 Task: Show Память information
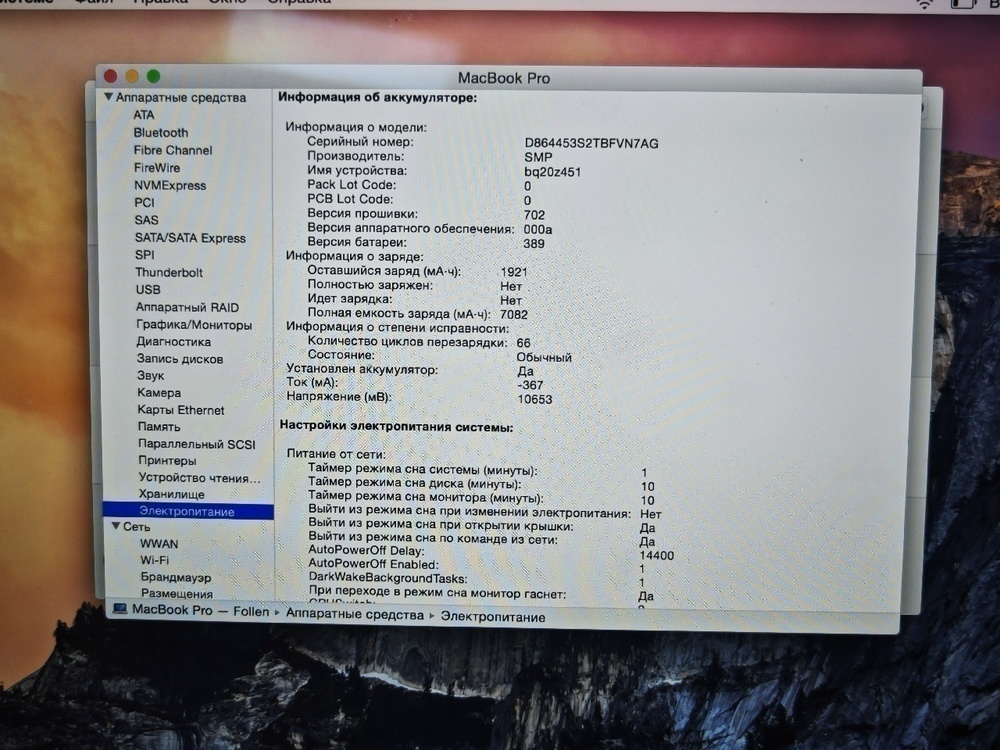[159, 427]
